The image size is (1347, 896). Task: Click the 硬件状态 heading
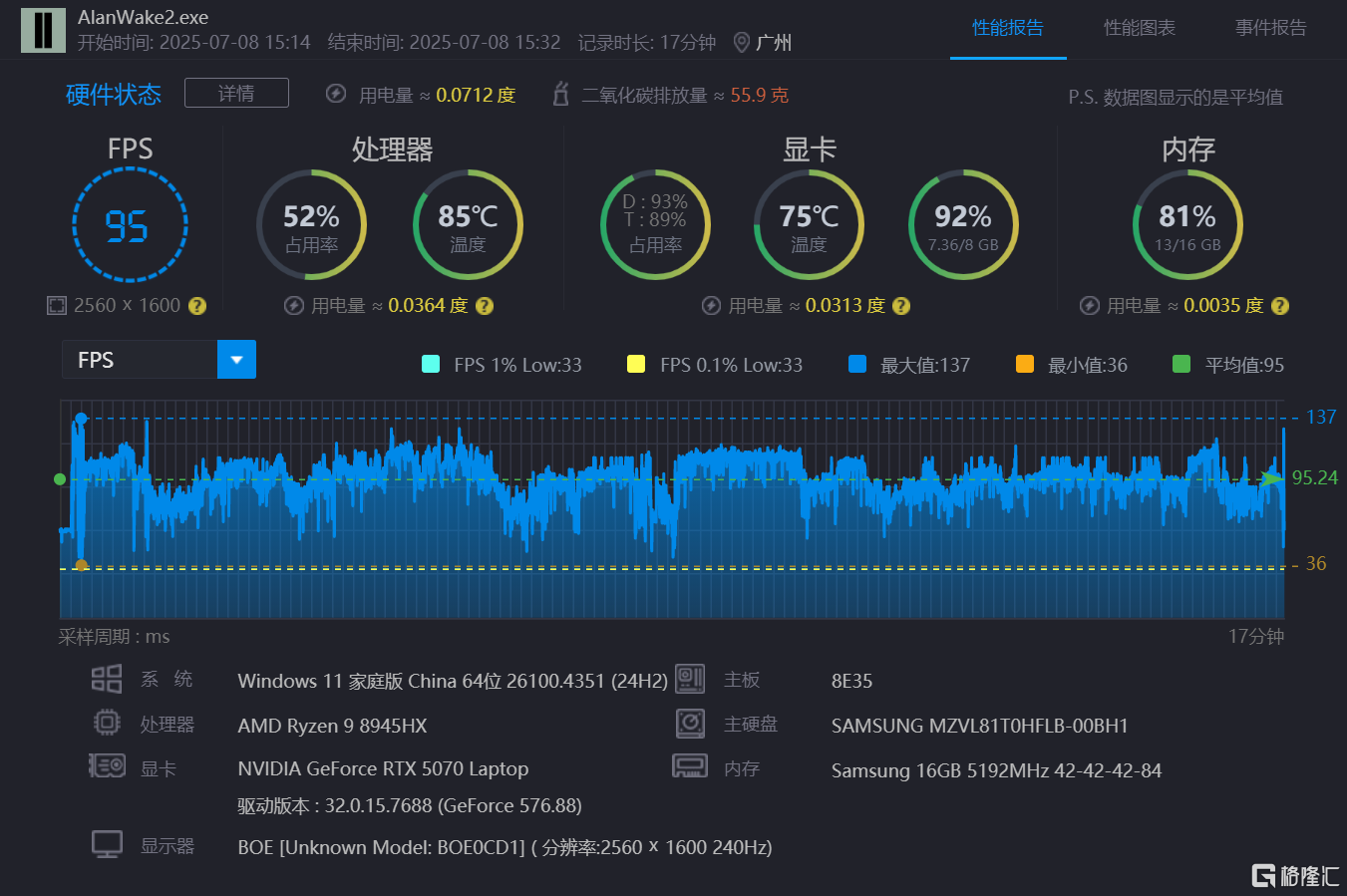click(114, 95)
